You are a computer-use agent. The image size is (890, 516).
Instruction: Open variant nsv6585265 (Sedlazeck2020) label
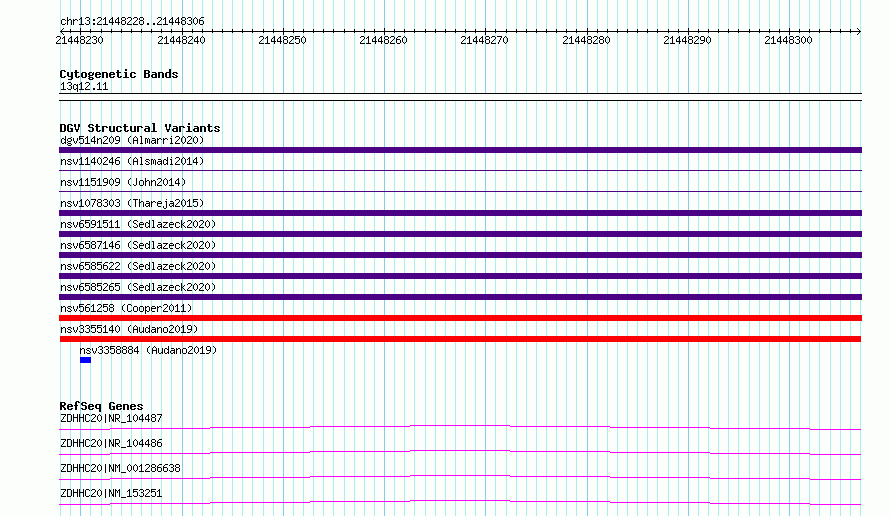(x=138, y=287)
